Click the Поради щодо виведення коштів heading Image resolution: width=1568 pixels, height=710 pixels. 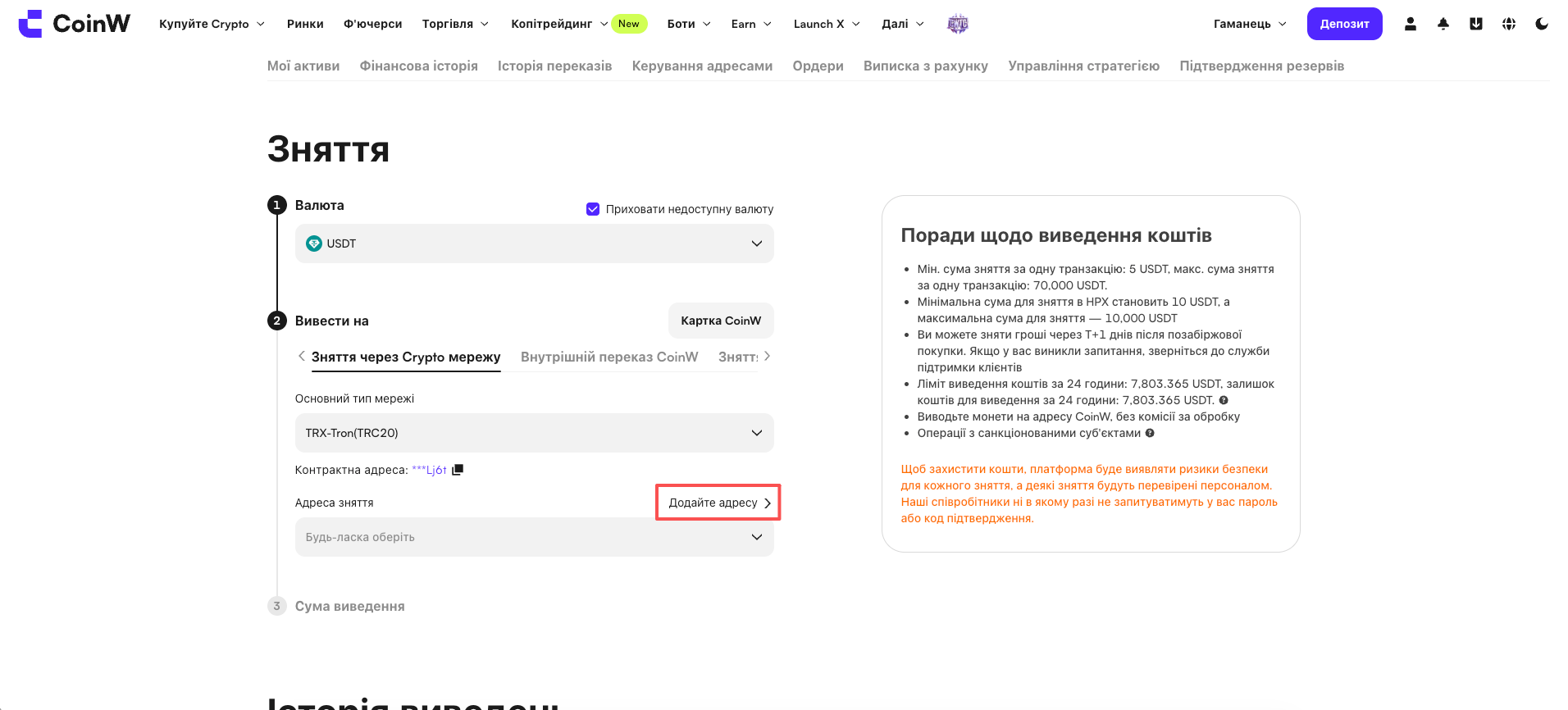[1056, 235]
